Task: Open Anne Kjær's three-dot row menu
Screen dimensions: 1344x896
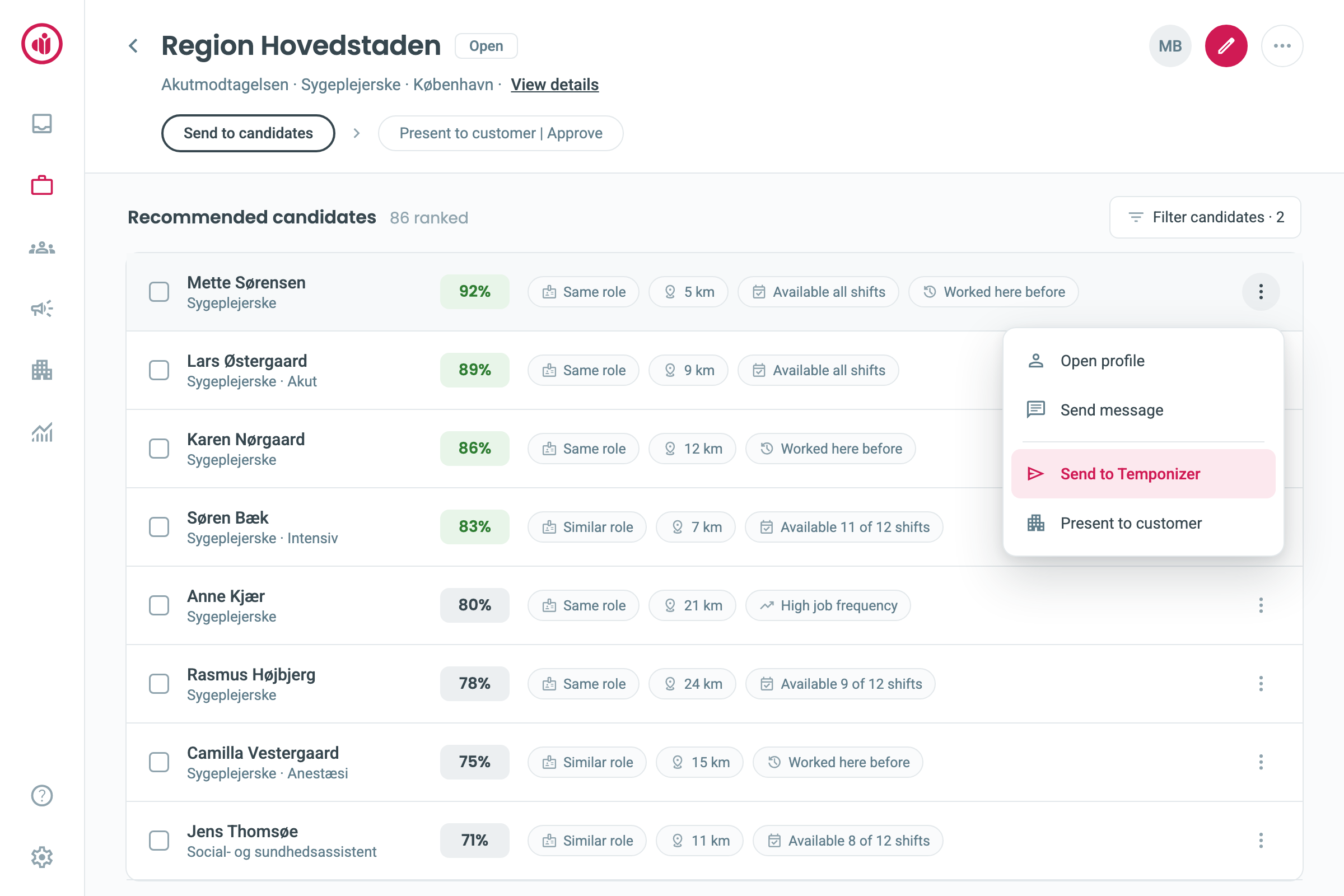Action: (x=1261, y=605)
